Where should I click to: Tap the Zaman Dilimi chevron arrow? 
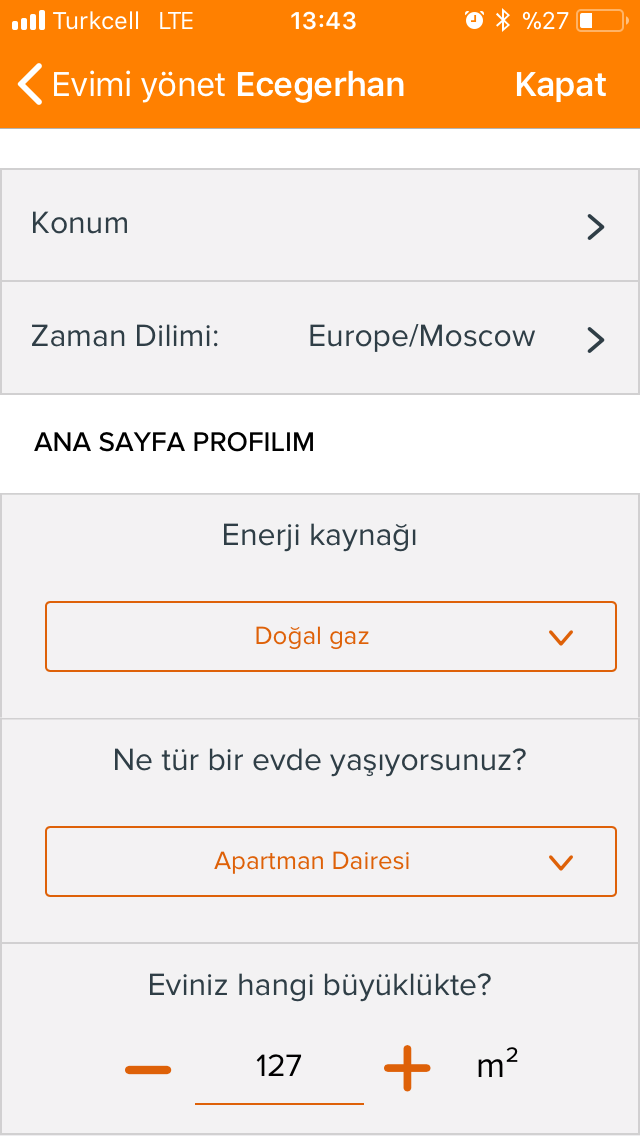(x=595, y=340)
